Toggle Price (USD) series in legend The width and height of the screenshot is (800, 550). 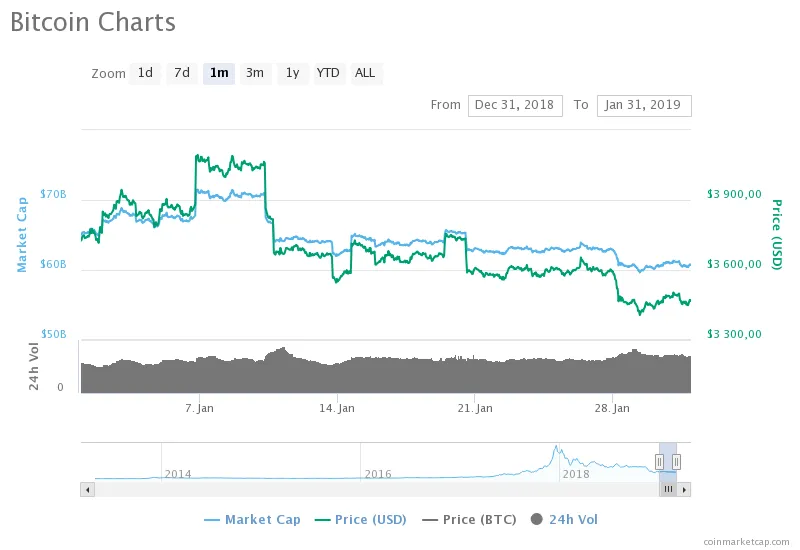click(361, 520)
